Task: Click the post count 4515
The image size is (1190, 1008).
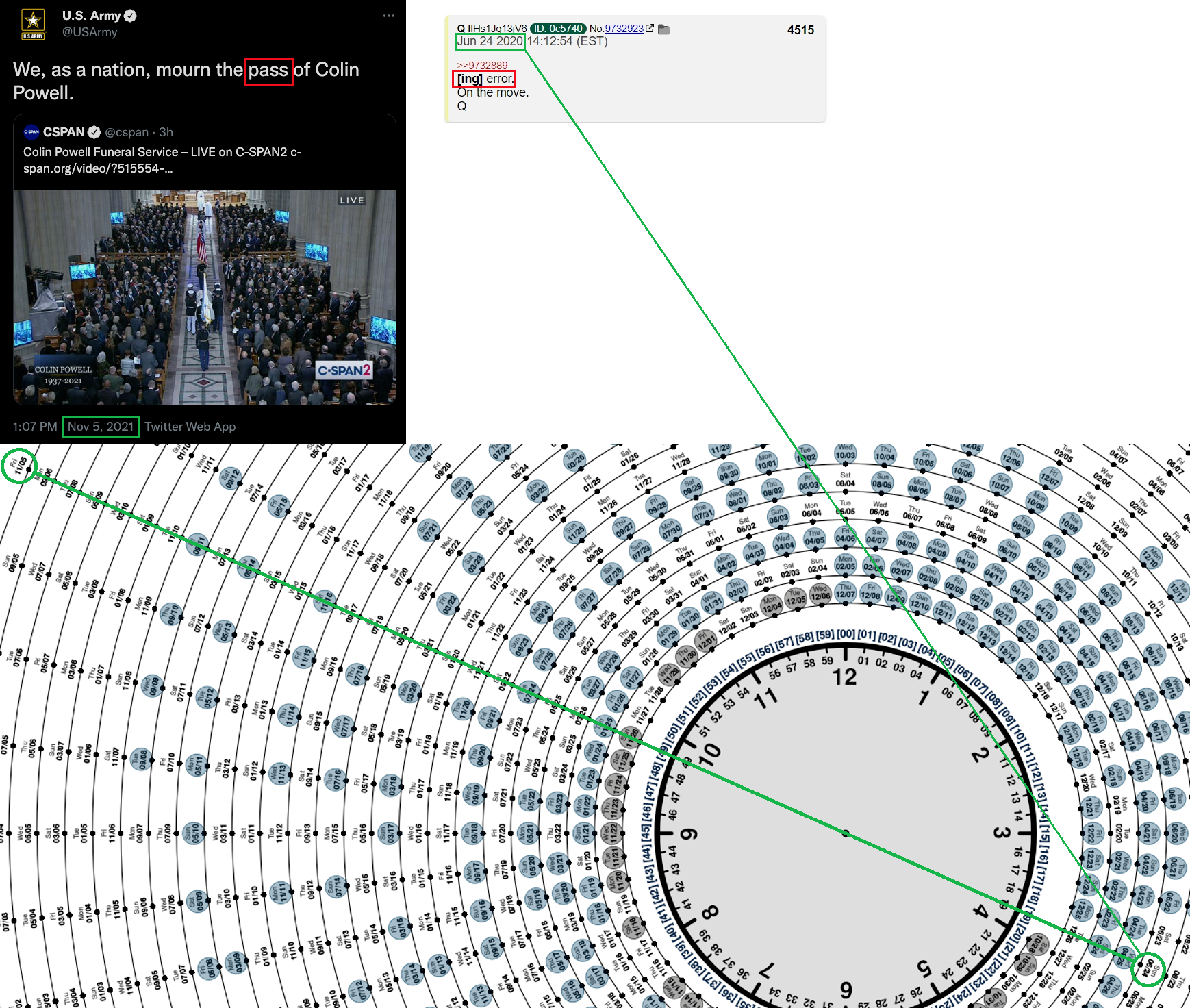Action: pyautogui.click(x=800, y=30)
